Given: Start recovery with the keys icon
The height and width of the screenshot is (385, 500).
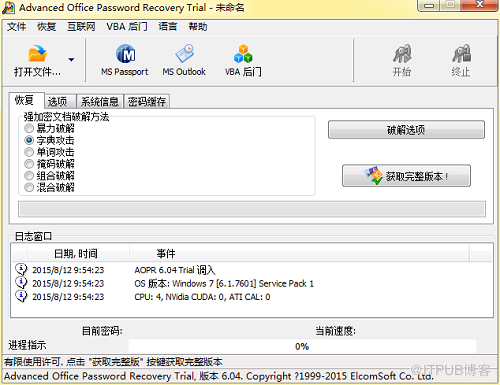Looking at the screenshot, I should point(402,60).
